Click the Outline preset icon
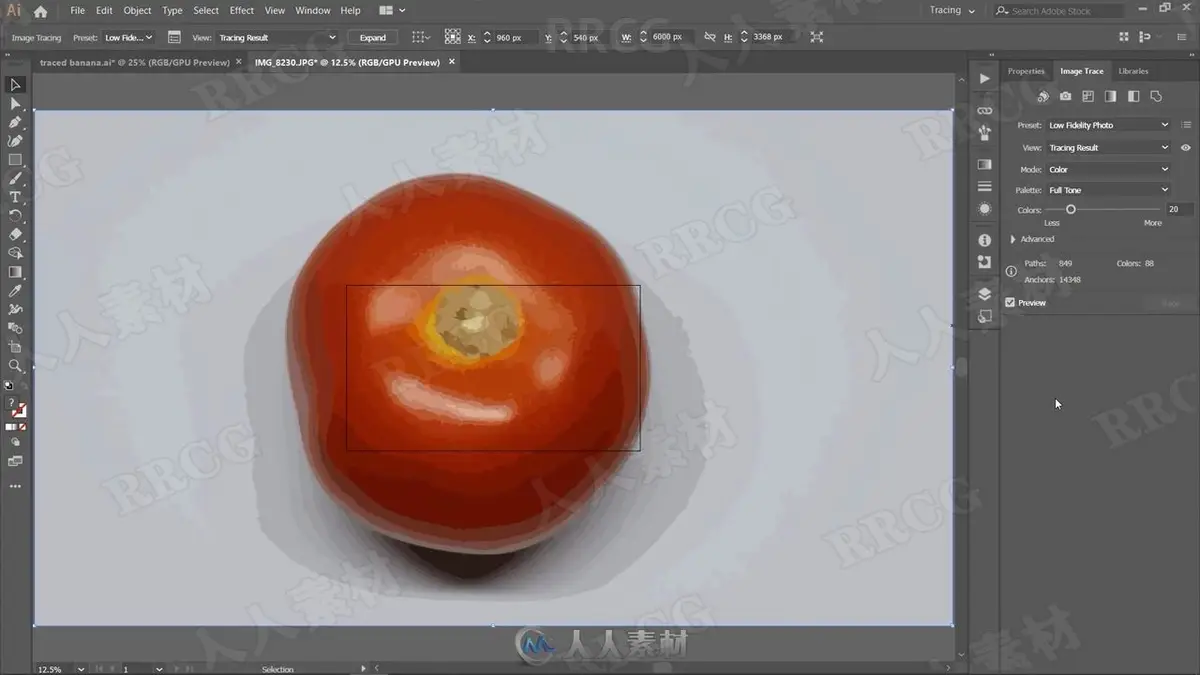 (1156, 97)
